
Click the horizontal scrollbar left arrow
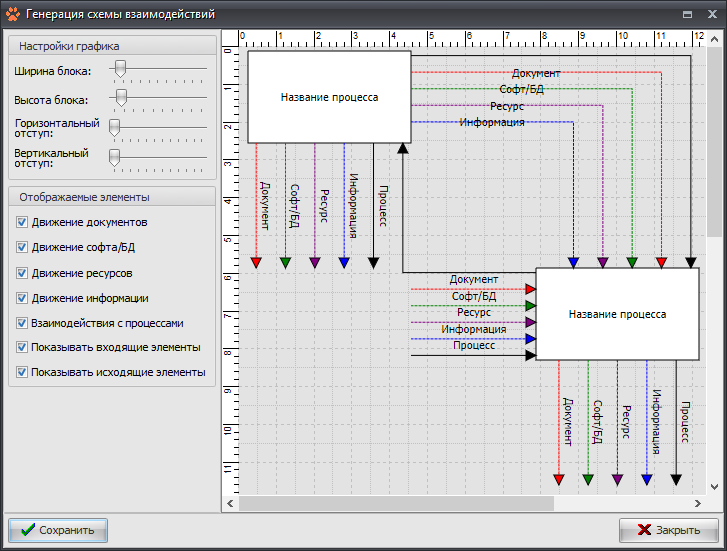[x=232, y=503]
